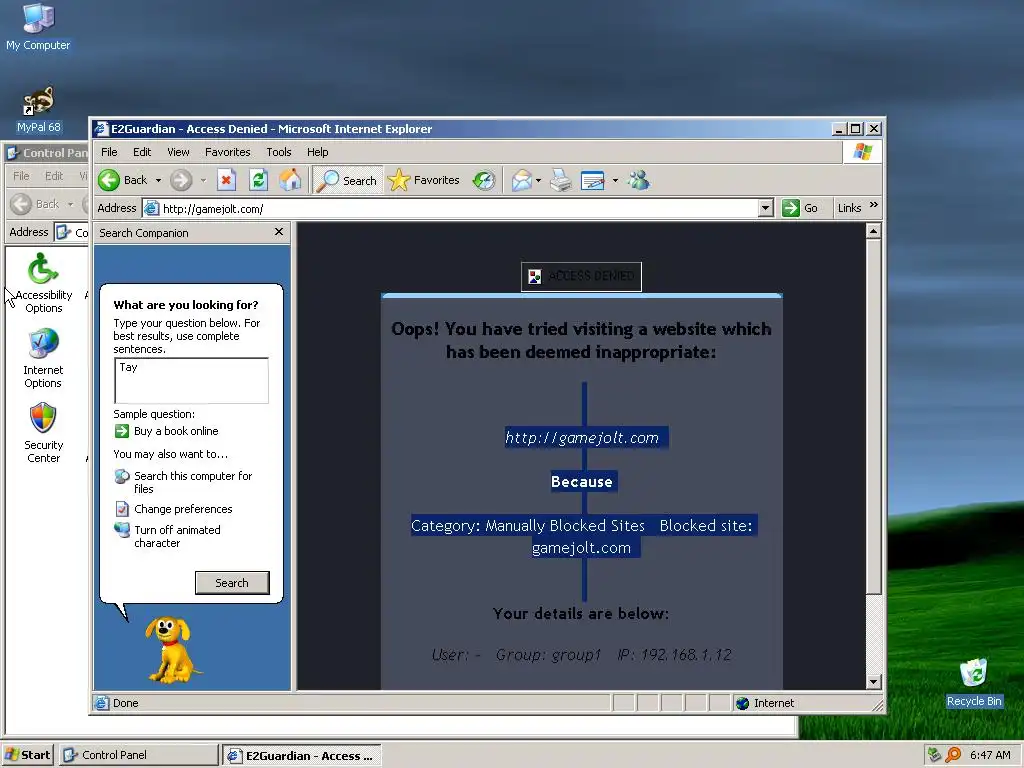Open the File menu in Control Panel window
Viewport: 1024px width, 768px height.
[21, 176]
